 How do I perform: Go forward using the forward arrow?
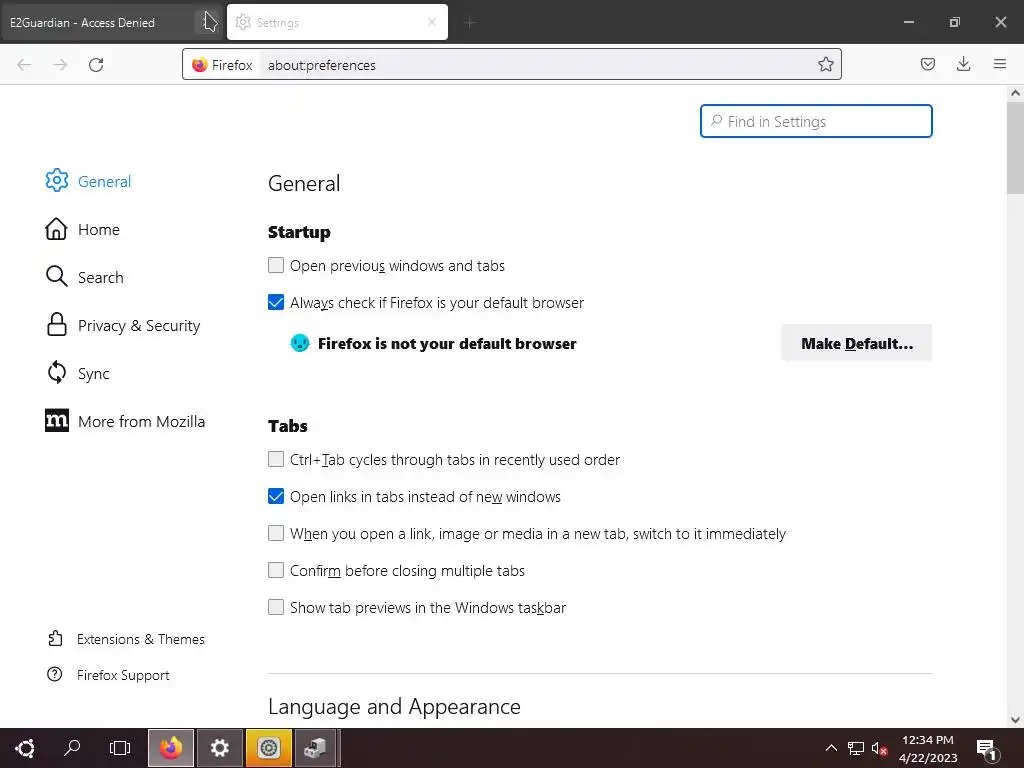tap(60, 65)
